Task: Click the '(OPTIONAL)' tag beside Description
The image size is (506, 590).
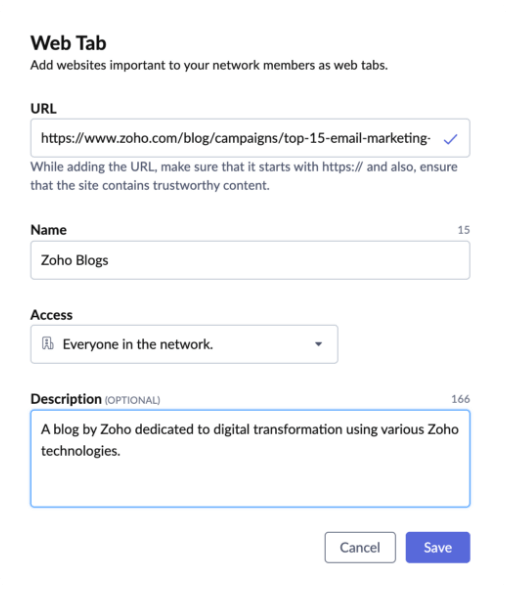Action: point(132,400)
